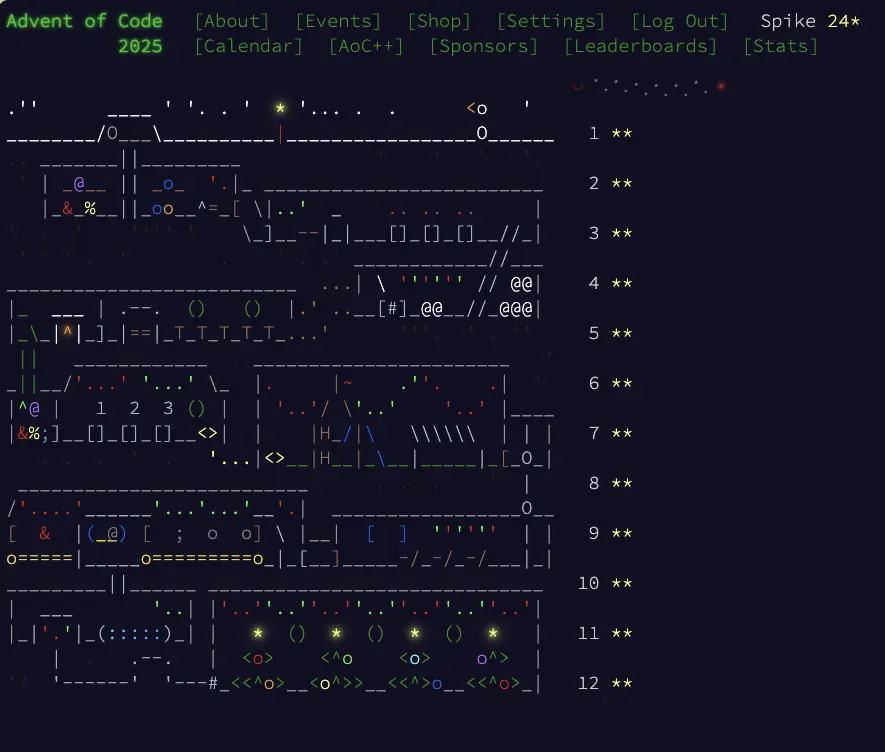This screenshot has height=752, width=885.
Task: View the Sponsors page
Action: [x=484, y=46]
